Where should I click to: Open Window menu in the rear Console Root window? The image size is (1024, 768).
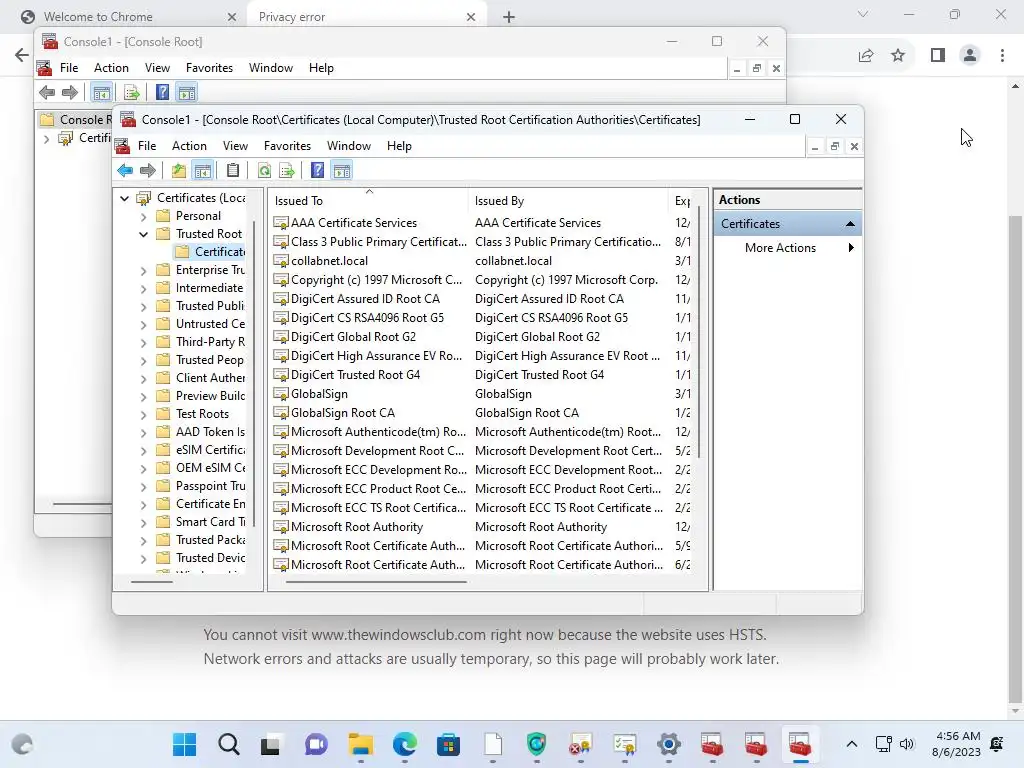click(271, 68)
